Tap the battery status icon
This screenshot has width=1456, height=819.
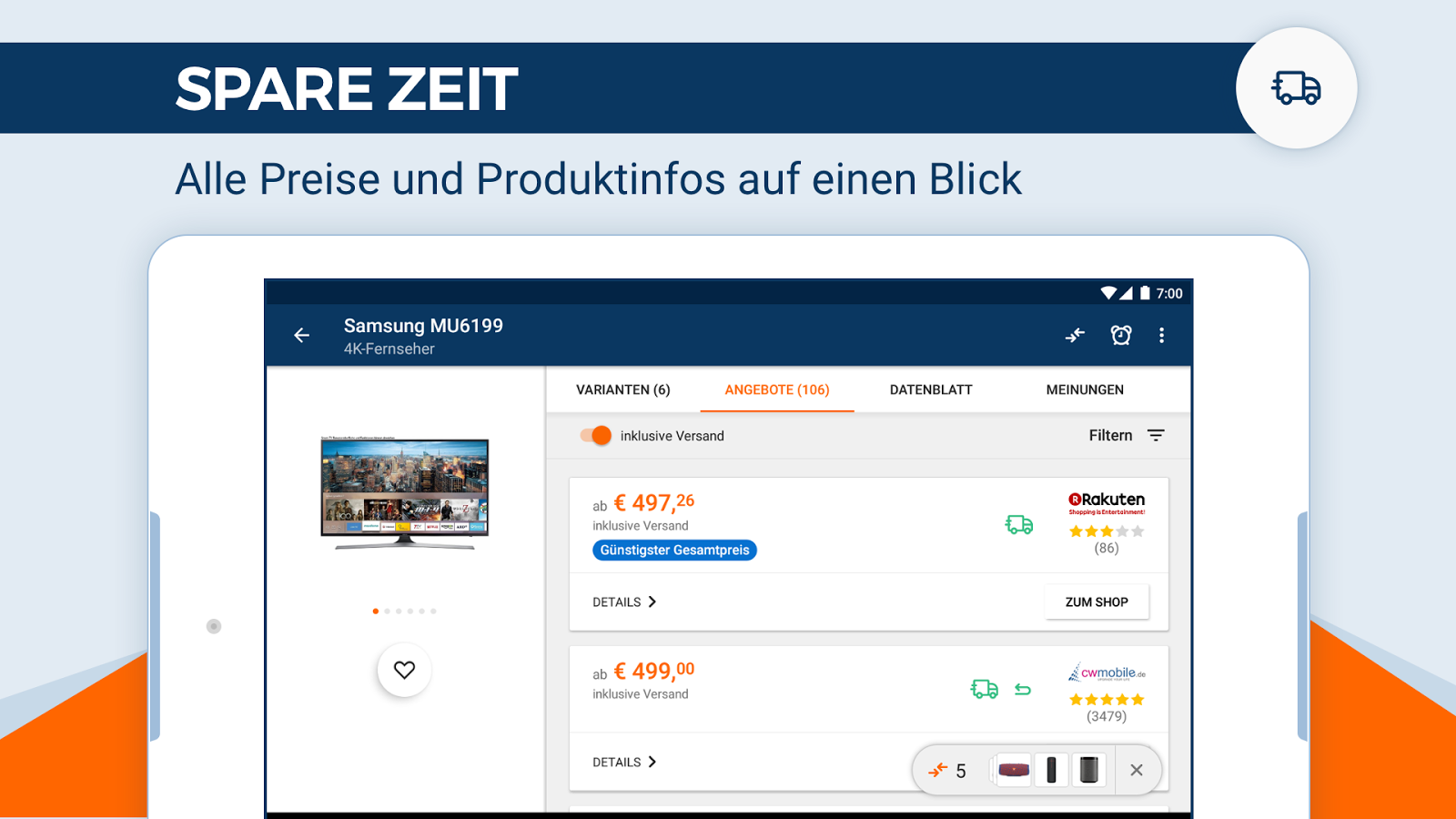(x=1145, y=293)
